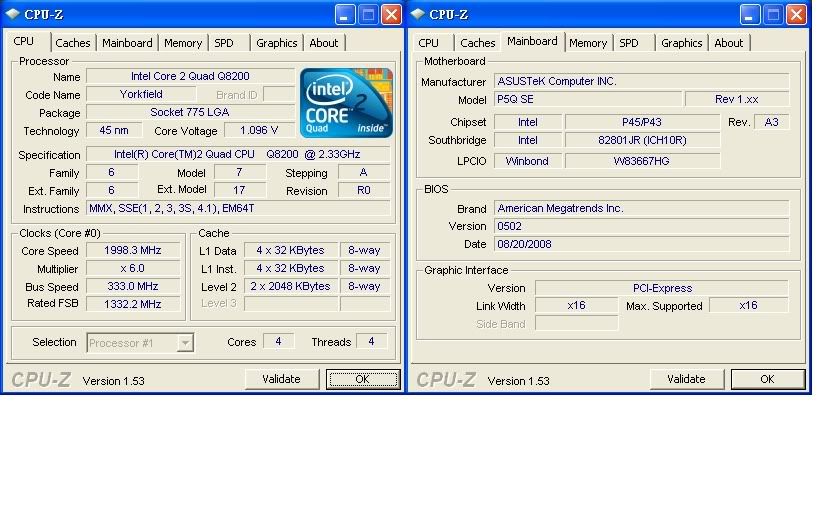Show the Graphics tab in left window
This screenshot has height=525, width=840.
pyautogui.click(x=276, y=43)
